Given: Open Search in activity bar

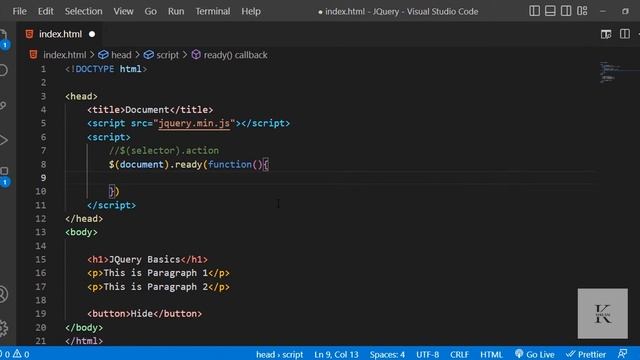Looking at the screenshot, I should tap(3, 70).
